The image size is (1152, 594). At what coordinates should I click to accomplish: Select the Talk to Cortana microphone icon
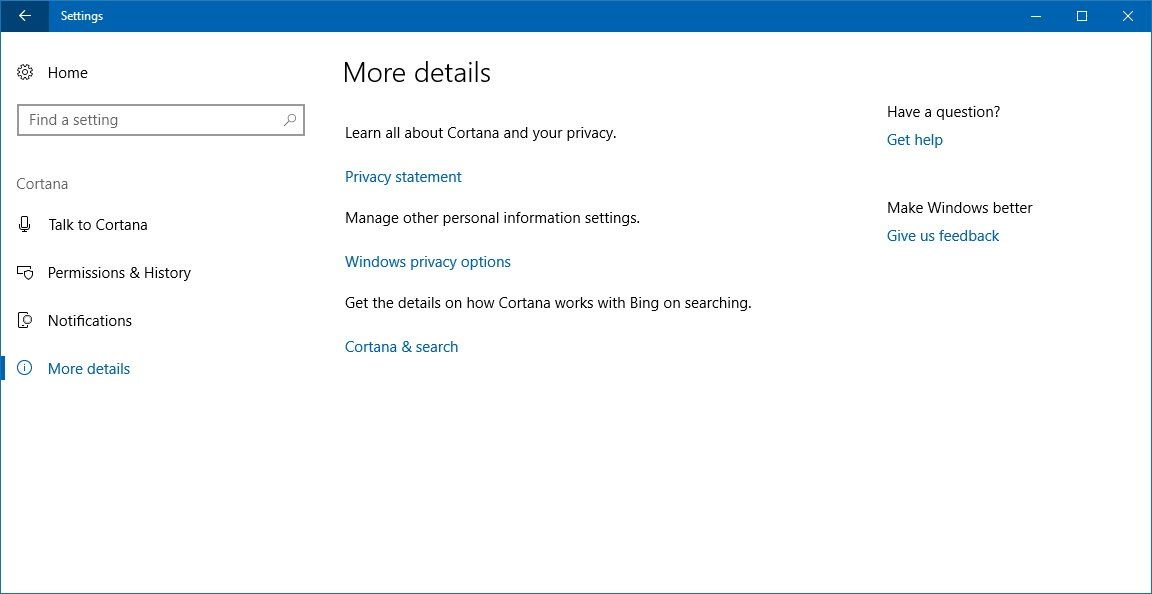pyautogui.click(x=24, y=224)
